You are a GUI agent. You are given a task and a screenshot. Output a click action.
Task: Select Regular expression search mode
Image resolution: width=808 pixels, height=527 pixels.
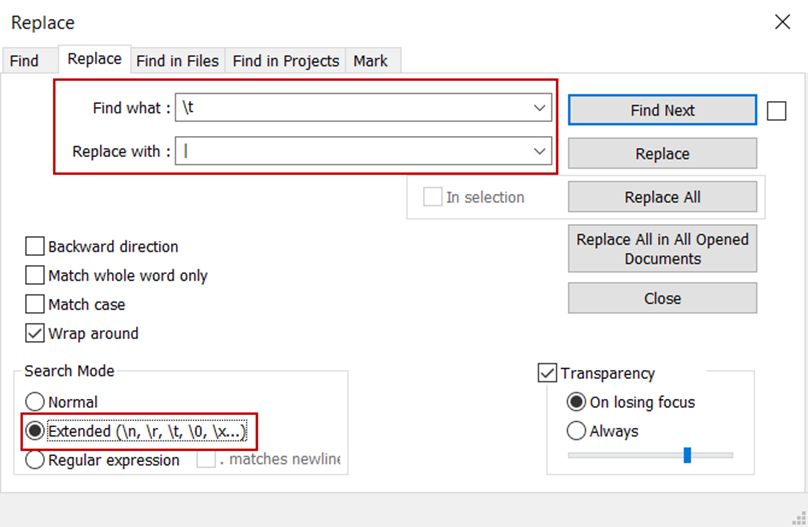(36, 460)
